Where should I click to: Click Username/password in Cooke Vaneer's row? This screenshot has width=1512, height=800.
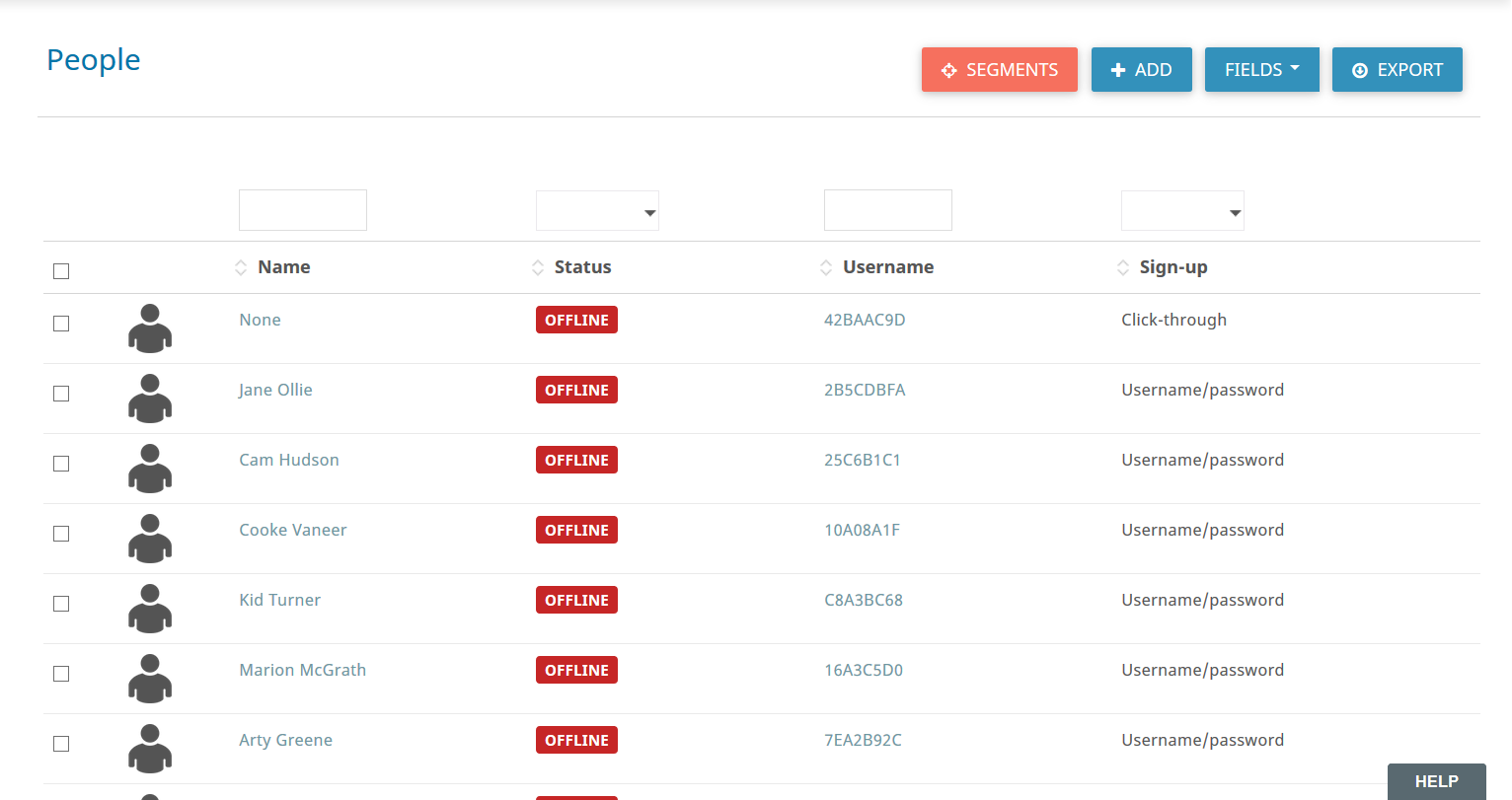click(x=1203, y=530)
